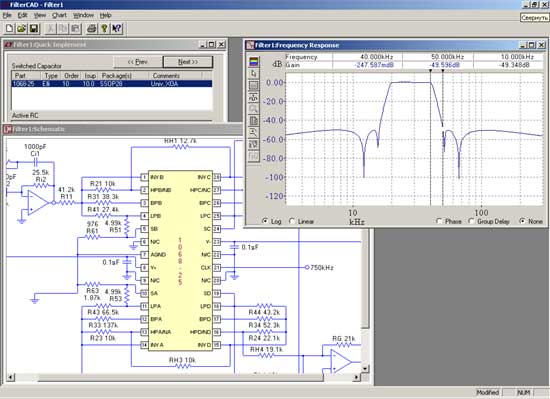The height and width of the screenshot is (399, 550).
Task: Click the schematic scroll-down arrow
Action: (x=365, y=368)
